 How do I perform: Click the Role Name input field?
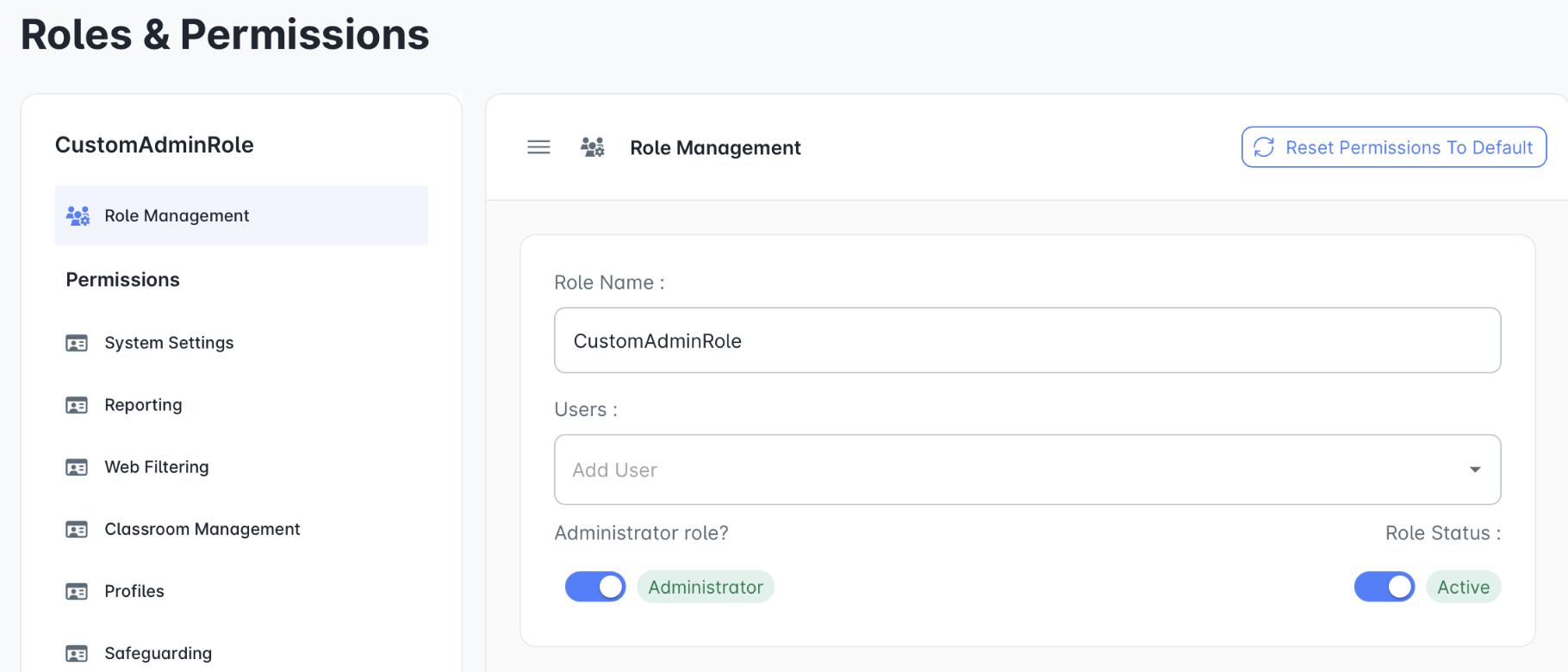coord(1027,340)
